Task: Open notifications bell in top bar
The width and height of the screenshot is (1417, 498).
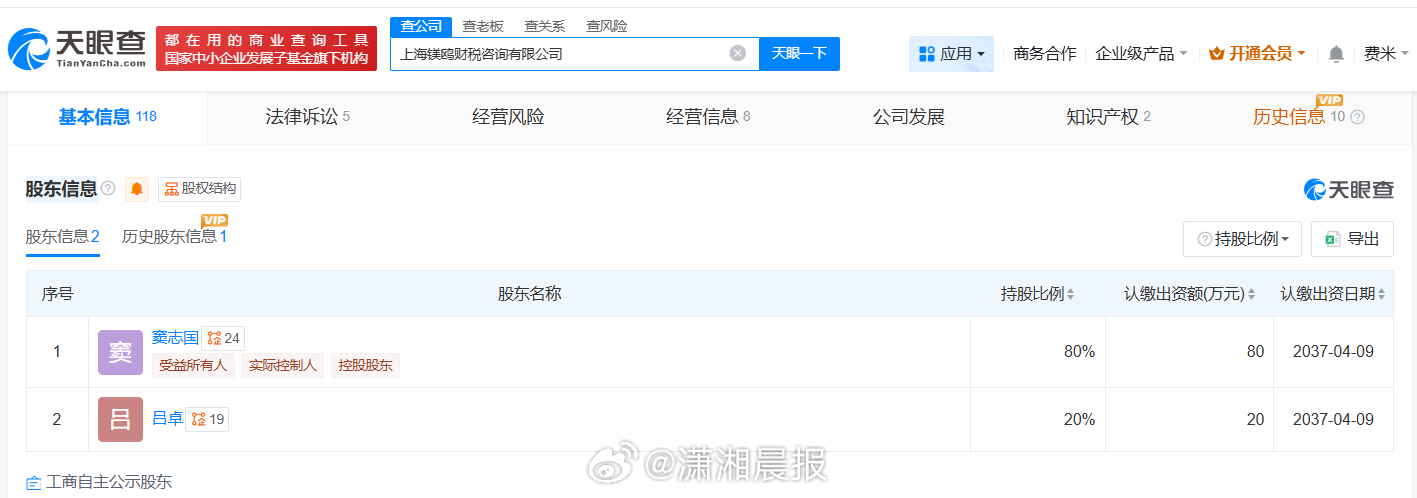Action: [1336, 54]
